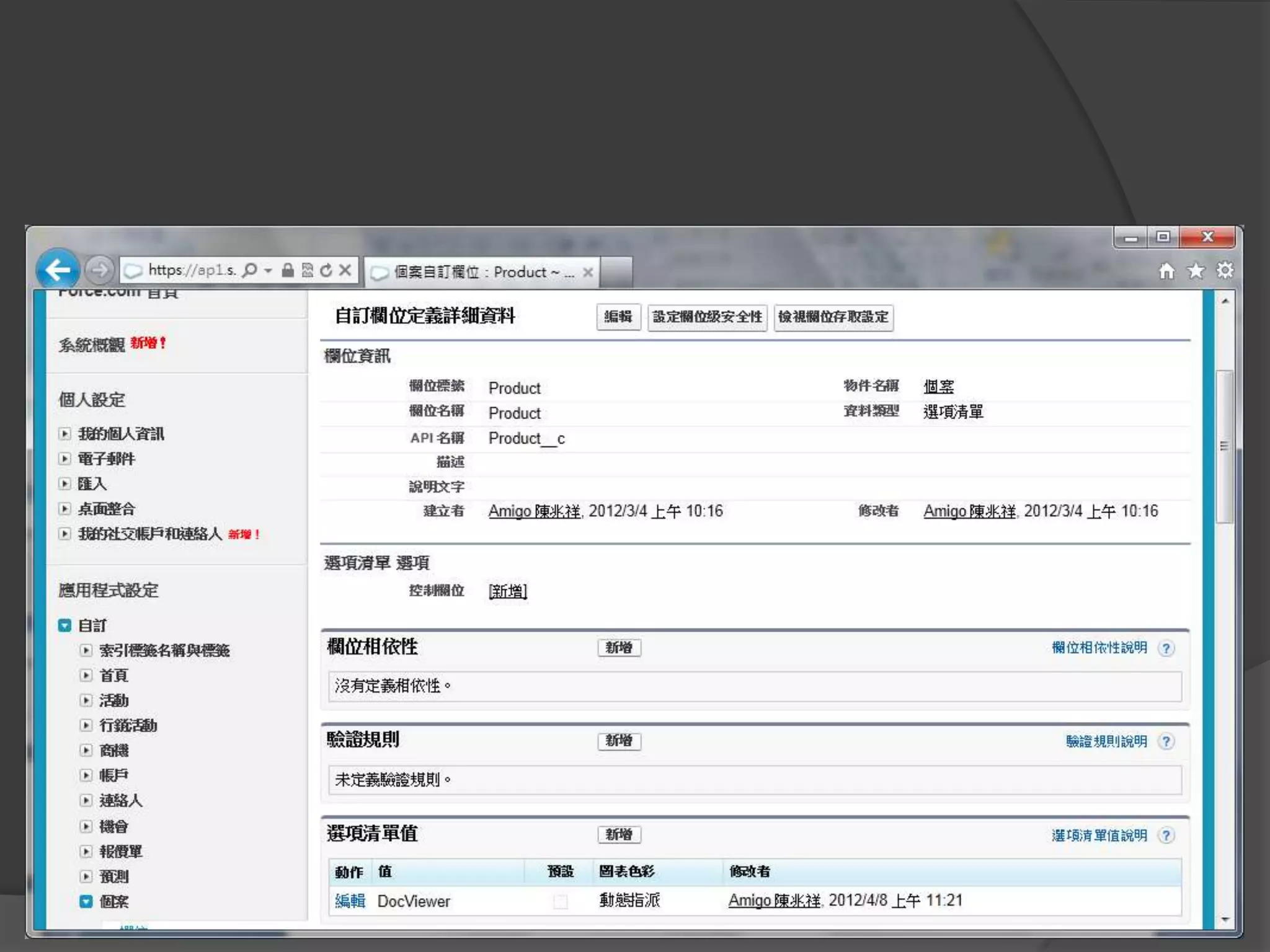
Task: Click the 設定欄位級安全性 button
Action: 707,317
